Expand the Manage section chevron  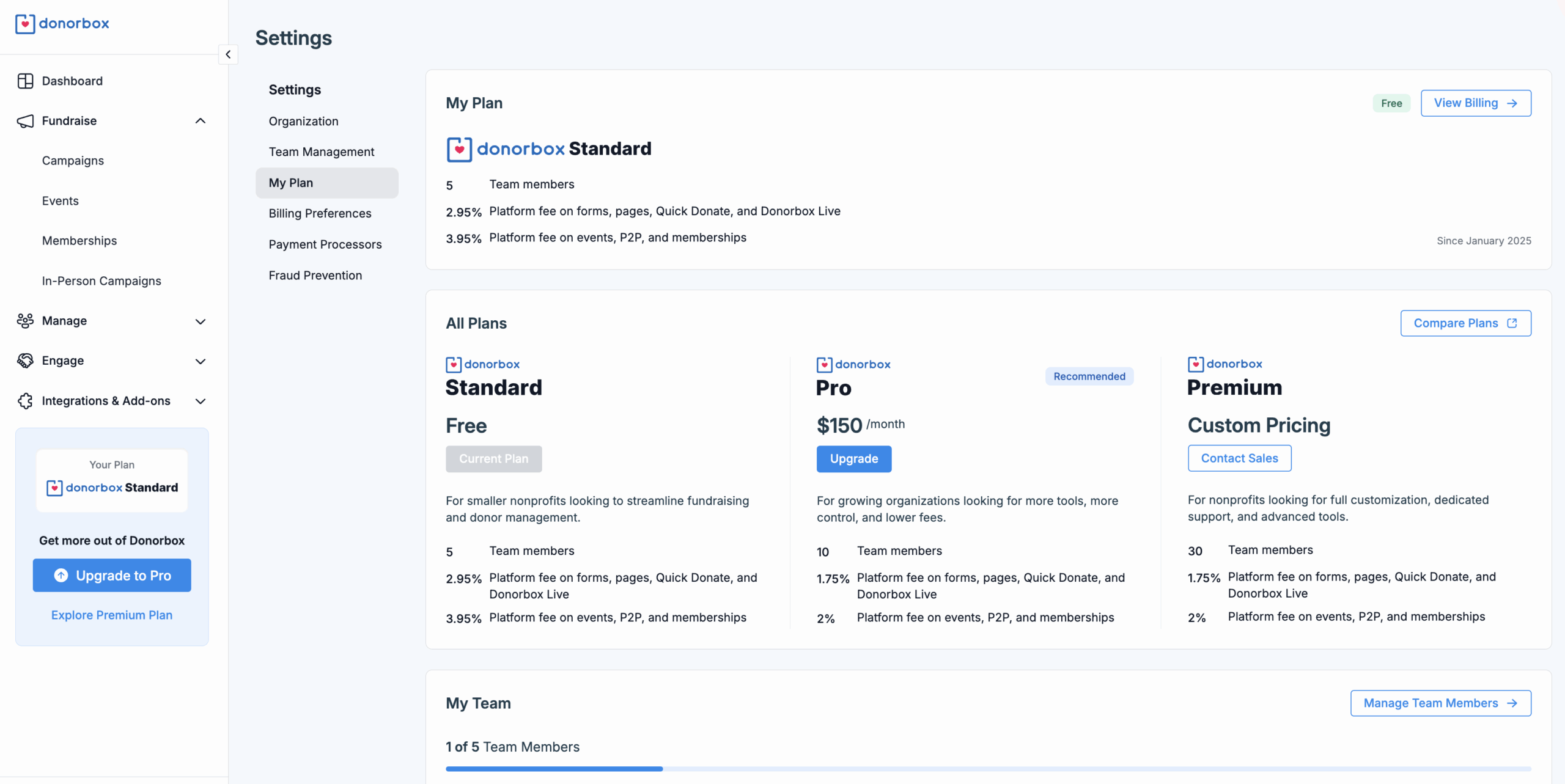point(201,321)
